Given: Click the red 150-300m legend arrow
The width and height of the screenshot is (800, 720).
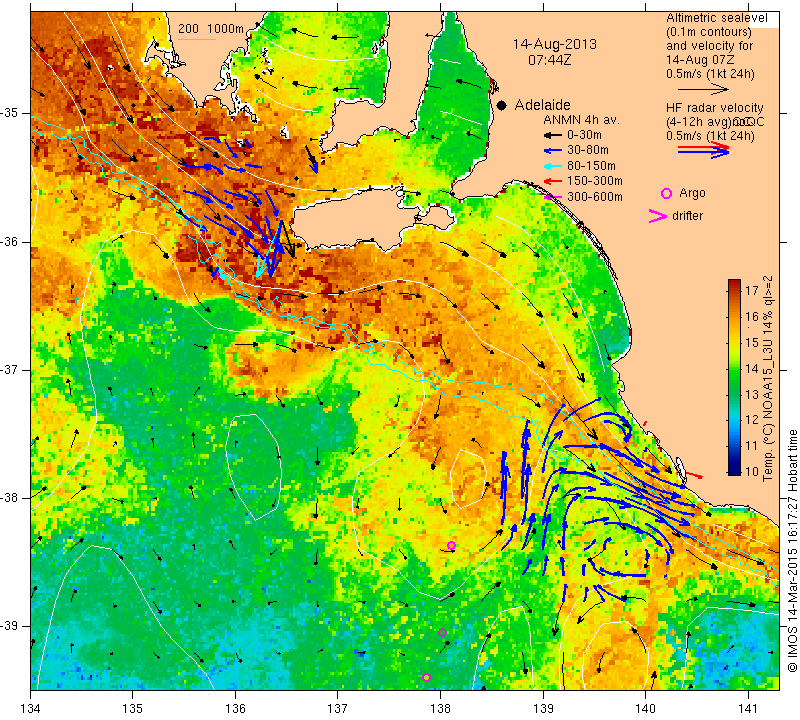Looking at the screenshot, I should pos(552,181).
